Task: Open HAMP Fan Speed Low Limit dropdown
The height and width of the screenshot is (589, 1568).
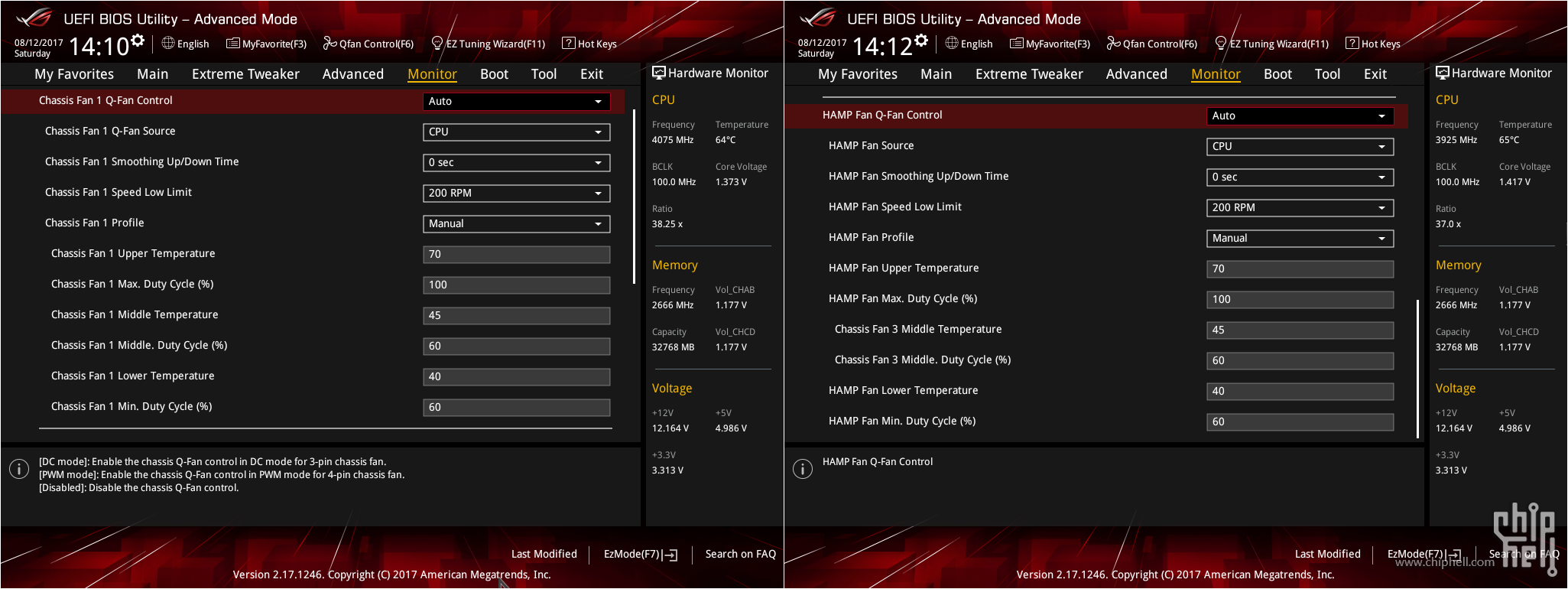Action: (1300, 207)
